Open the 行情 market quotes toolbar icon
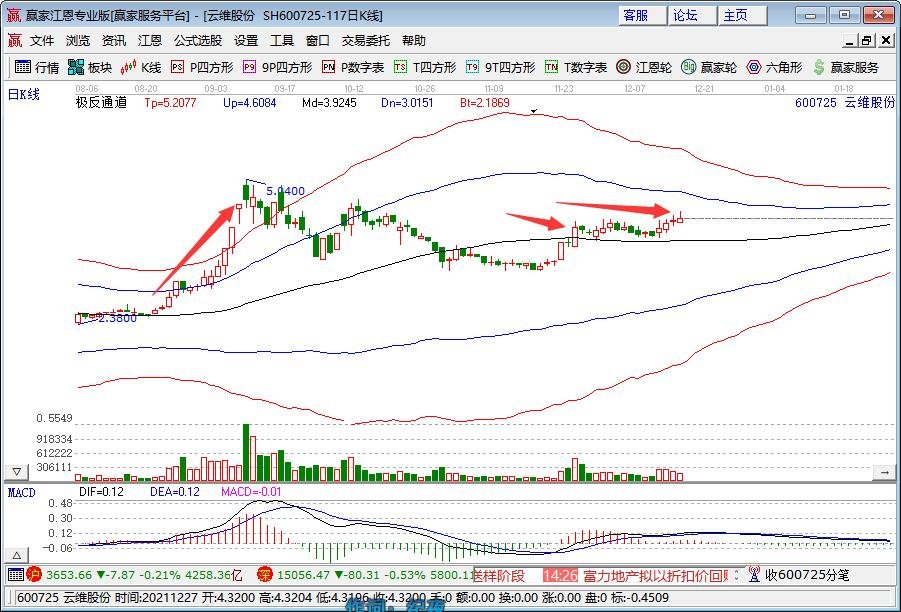The image size is (901, 612). coord(36,68)
